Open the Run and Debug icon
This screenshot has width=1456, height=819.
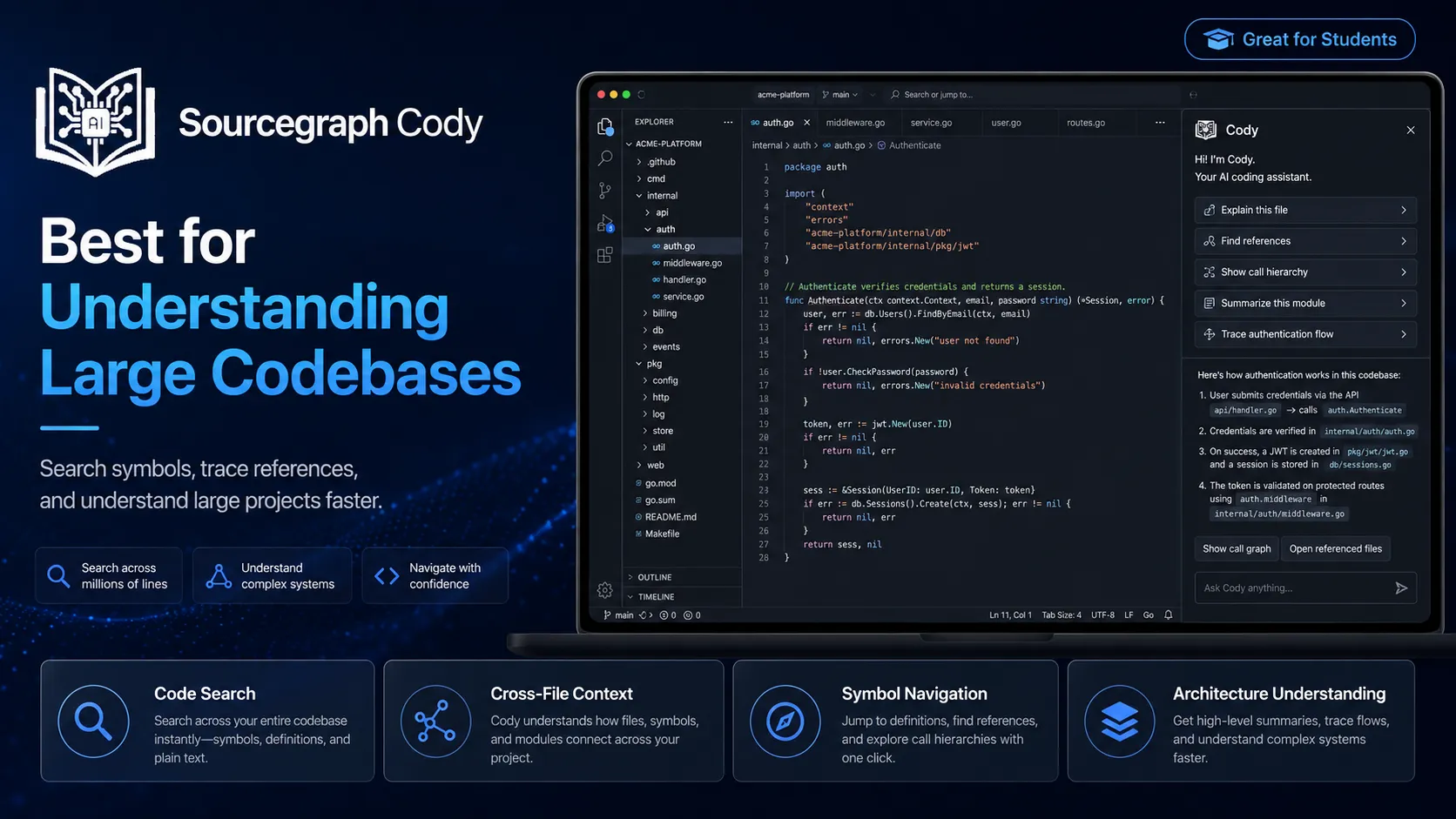pos(605,223)
